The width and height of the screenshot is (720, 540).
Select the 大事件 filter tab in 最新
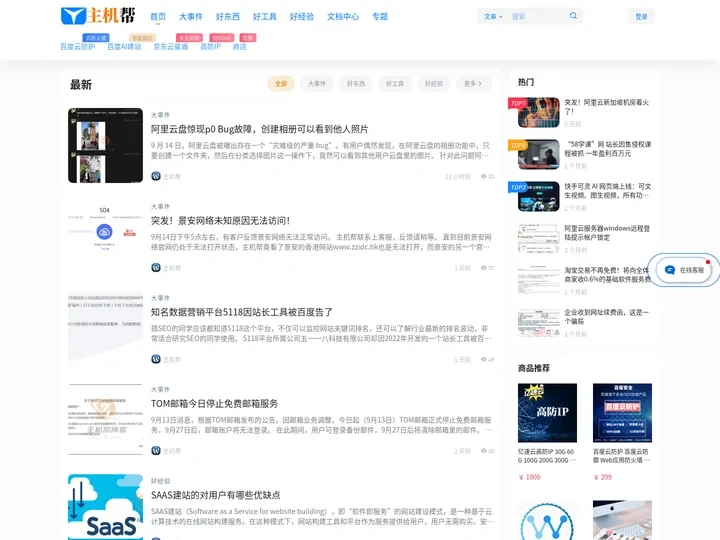point(317,84)
